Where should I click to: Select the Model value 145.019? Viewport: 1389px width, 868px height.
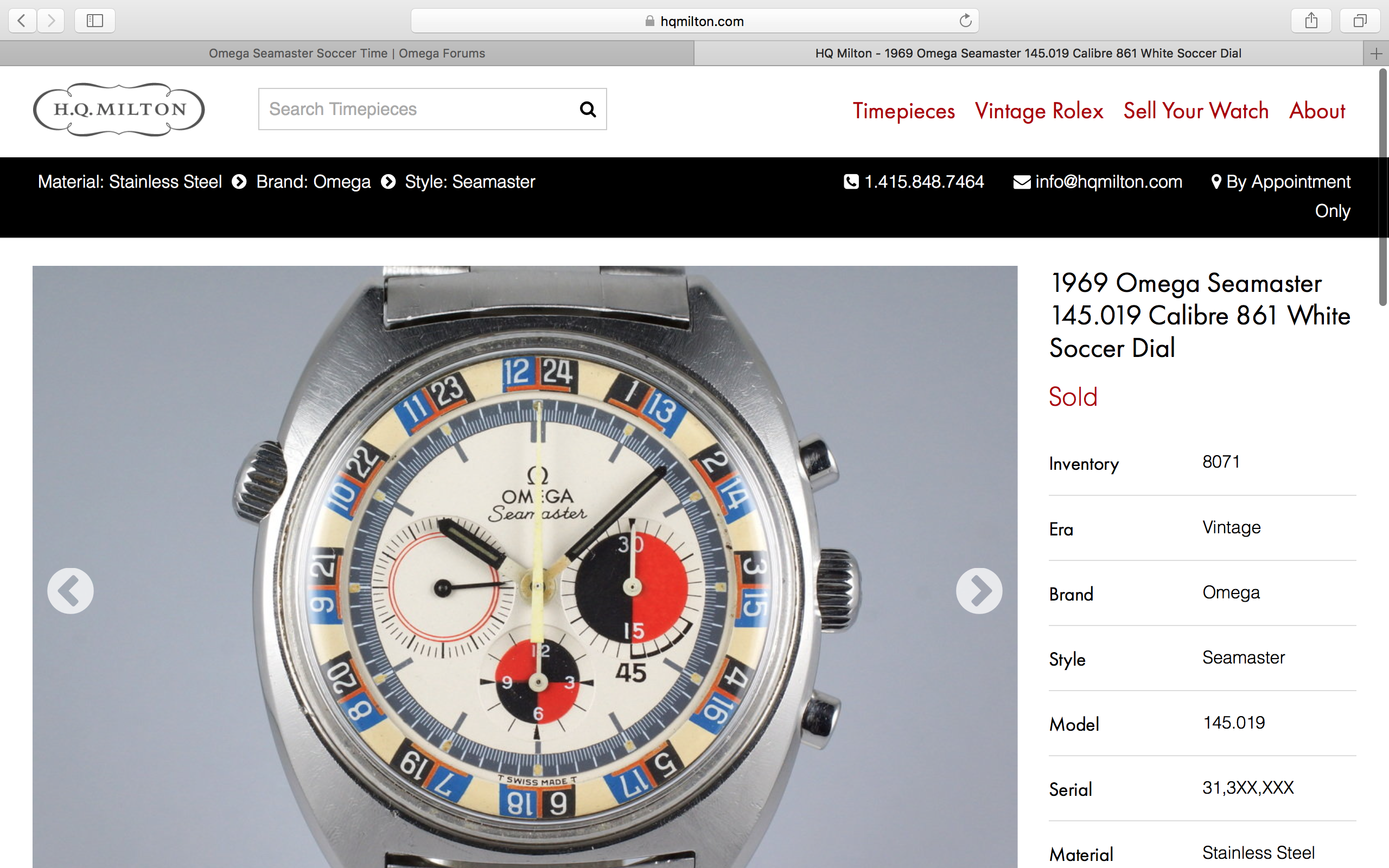pos(1233,722)
